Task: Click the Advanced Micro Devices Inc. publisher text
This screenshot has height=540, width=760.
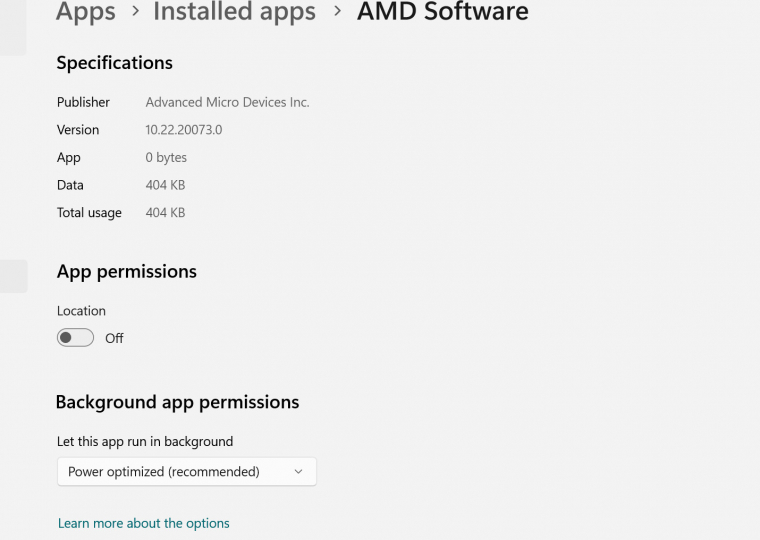Action: click(x=227, y=102)
